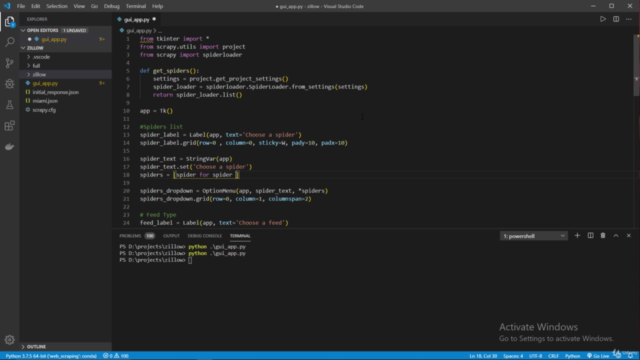Switch to the Output panel tab

coord(171,236)
